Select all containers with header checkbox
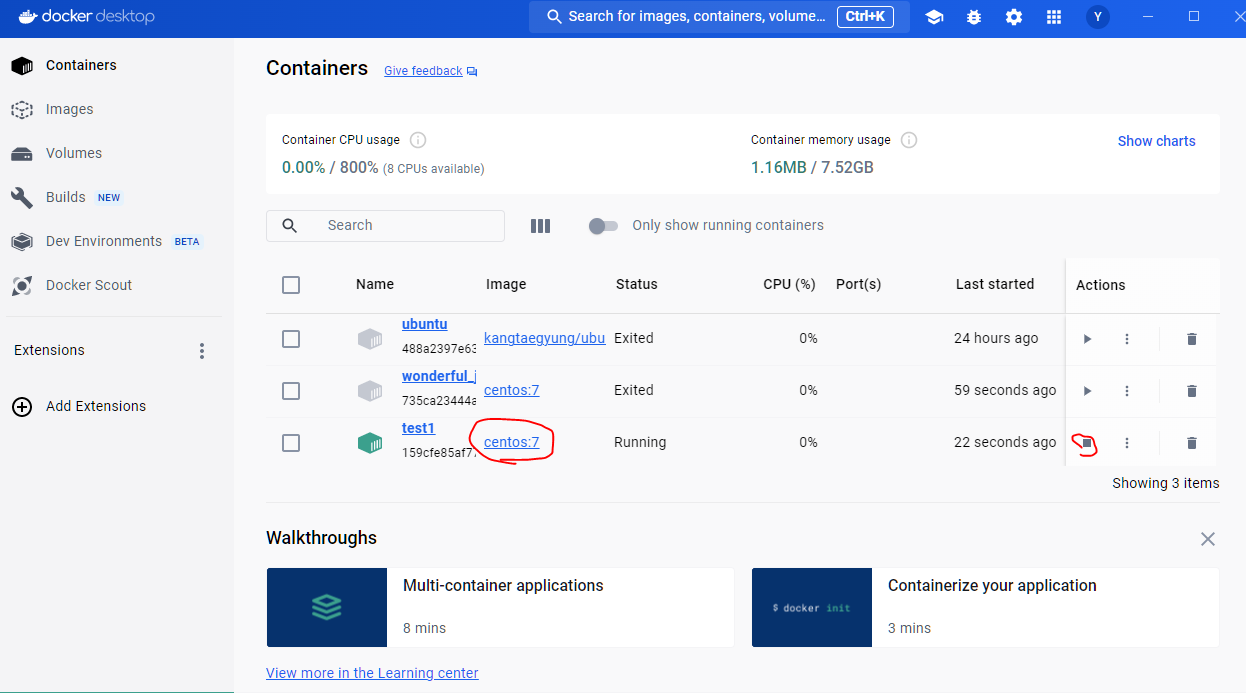Viewport: 1246px width, 693px height. click(291, 285)
